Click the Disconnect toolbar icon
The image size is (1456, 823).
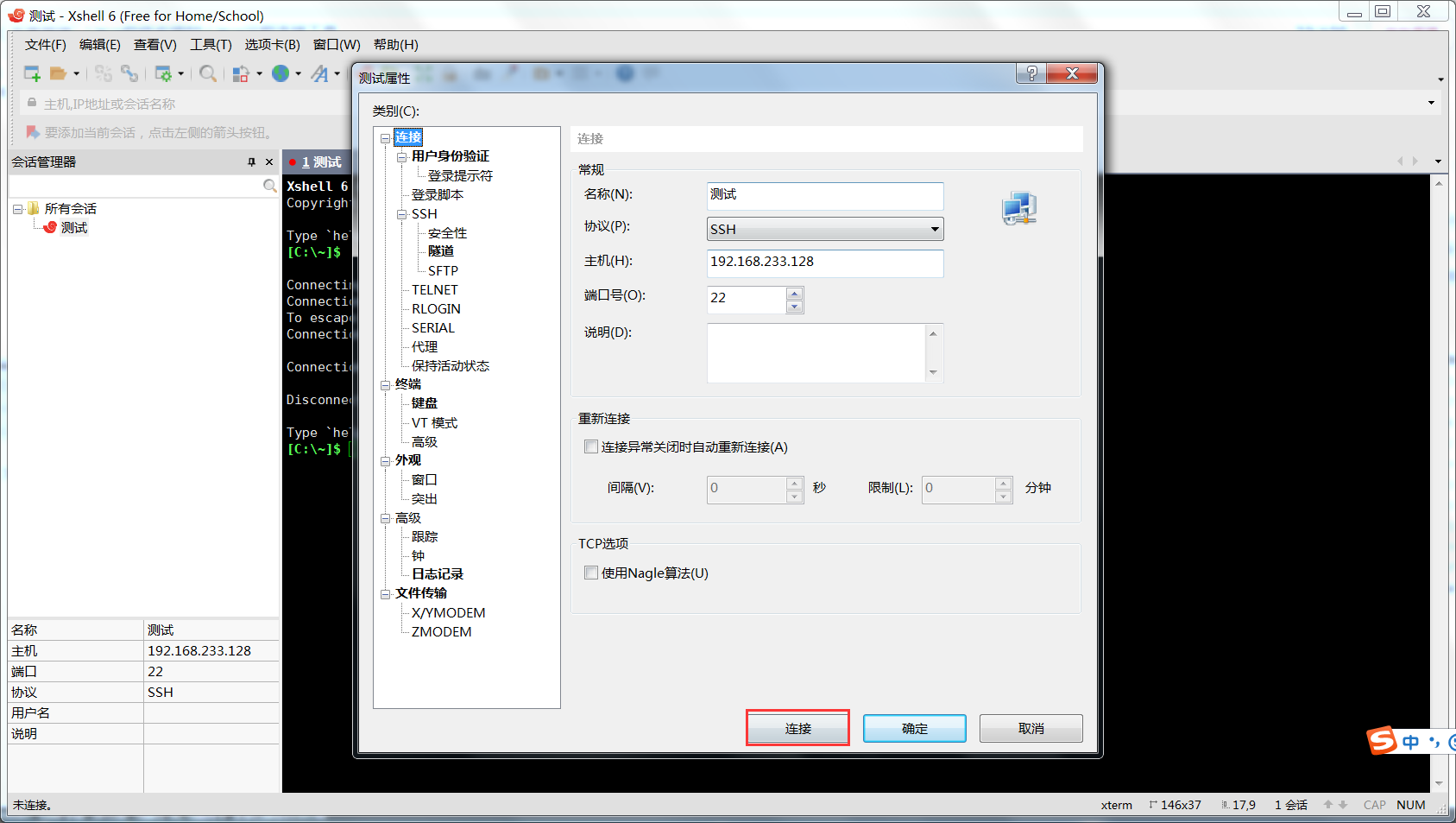pos(104,73)
